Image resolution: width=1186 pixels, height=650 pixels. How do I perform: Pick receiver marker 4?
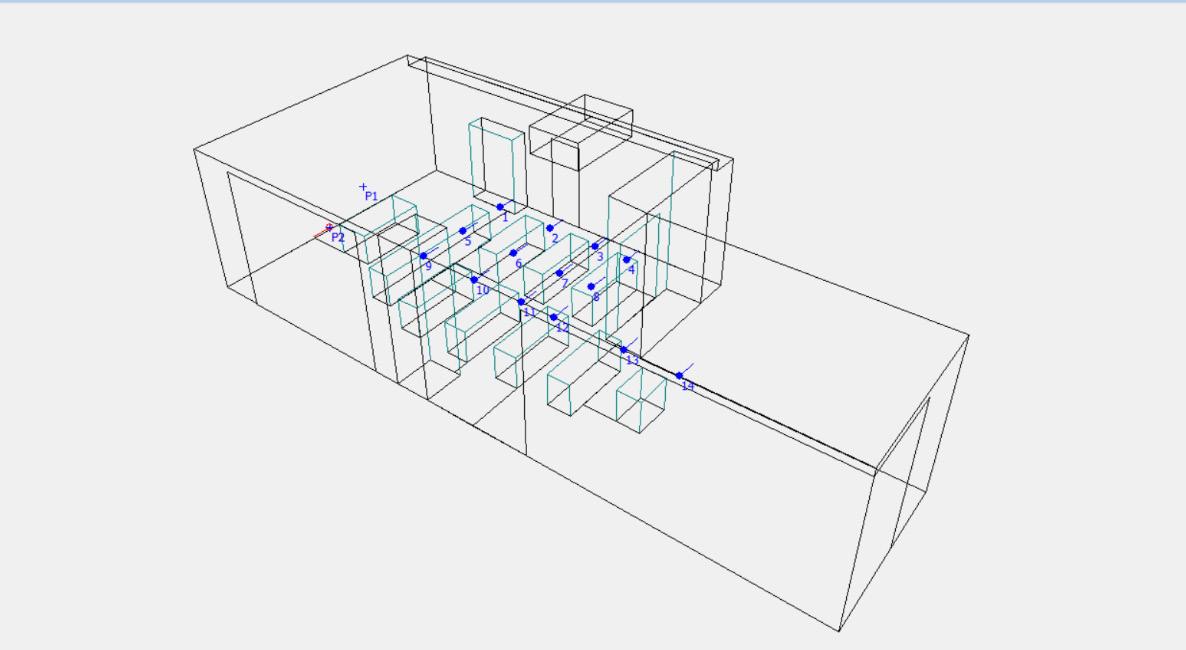[626, 260]
